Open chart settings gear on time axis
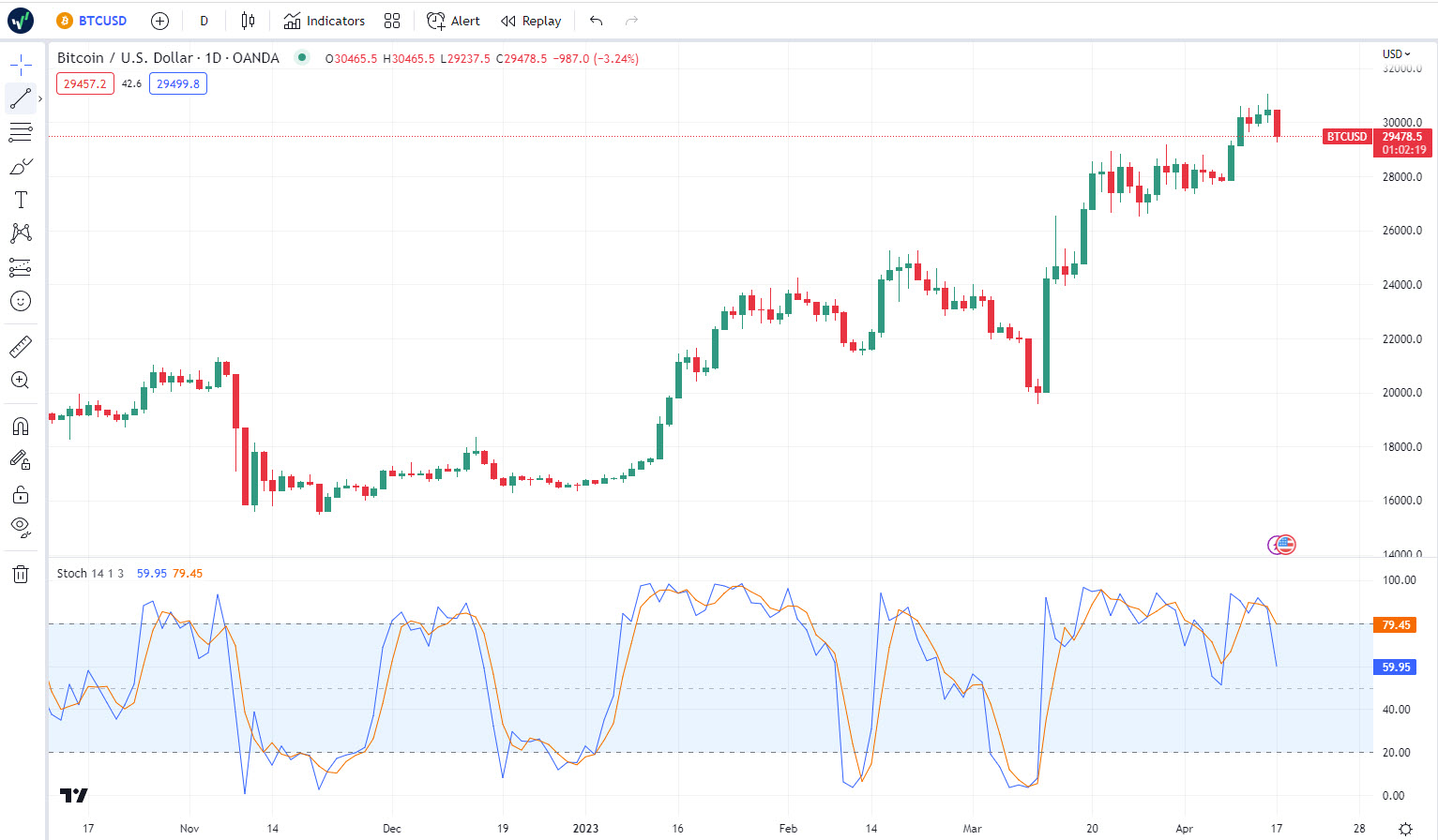Viewport: 1438px width, 840px height. 1405,829
